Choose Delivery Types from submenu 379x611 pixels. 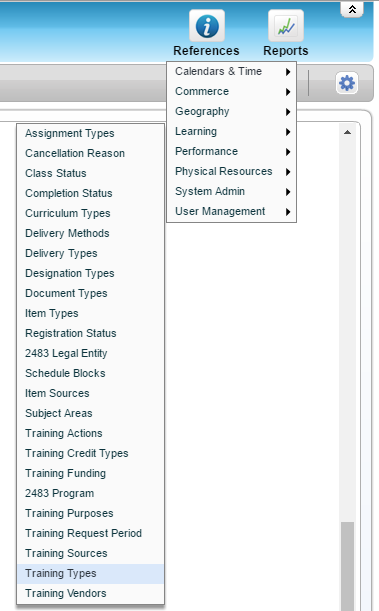[x=90, y=254]
